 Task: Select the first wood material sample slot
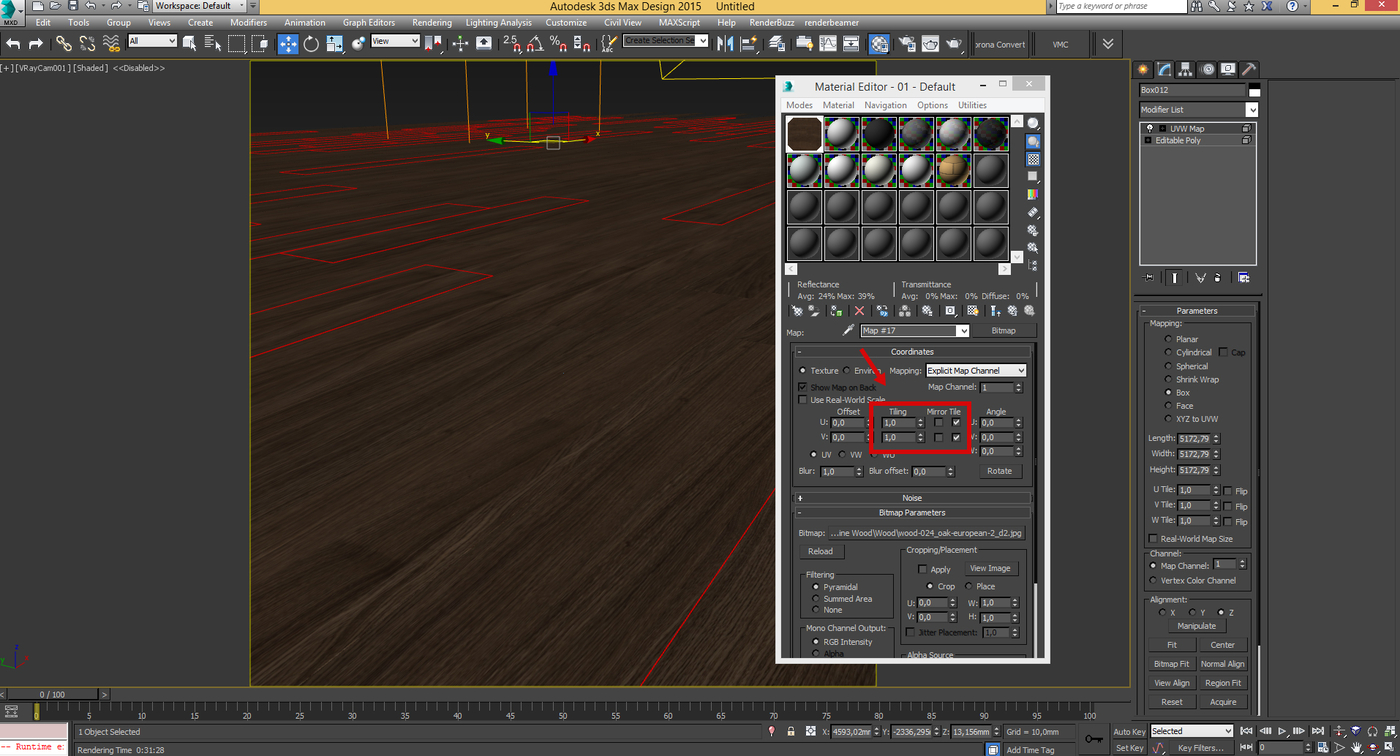pos(804,134)
